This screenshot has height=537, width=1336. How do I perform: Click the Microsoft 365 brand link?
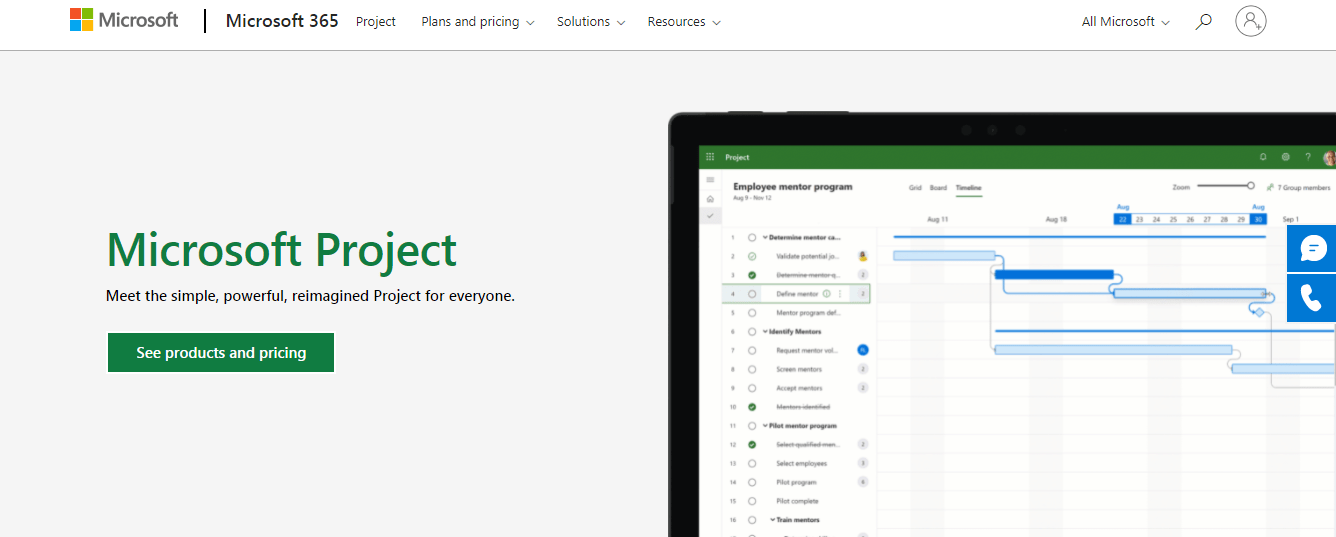coord(282,21)
